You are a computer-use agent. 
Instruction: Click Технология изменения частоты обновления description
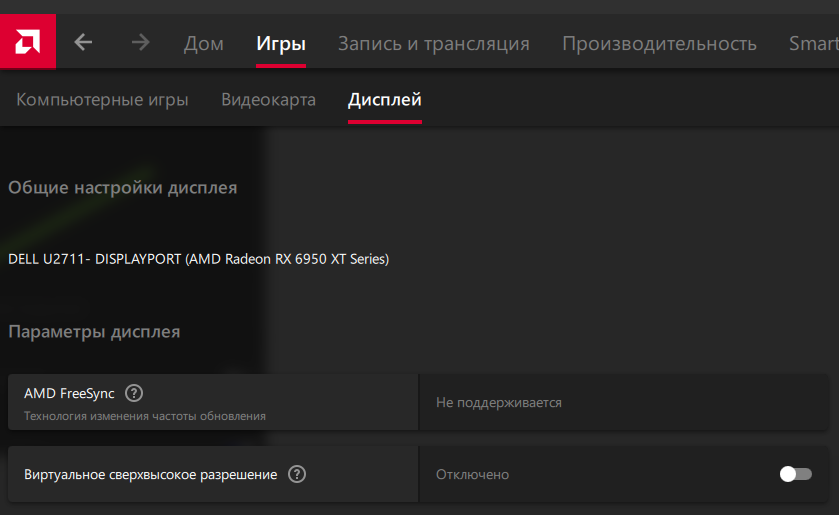(144, 416)
